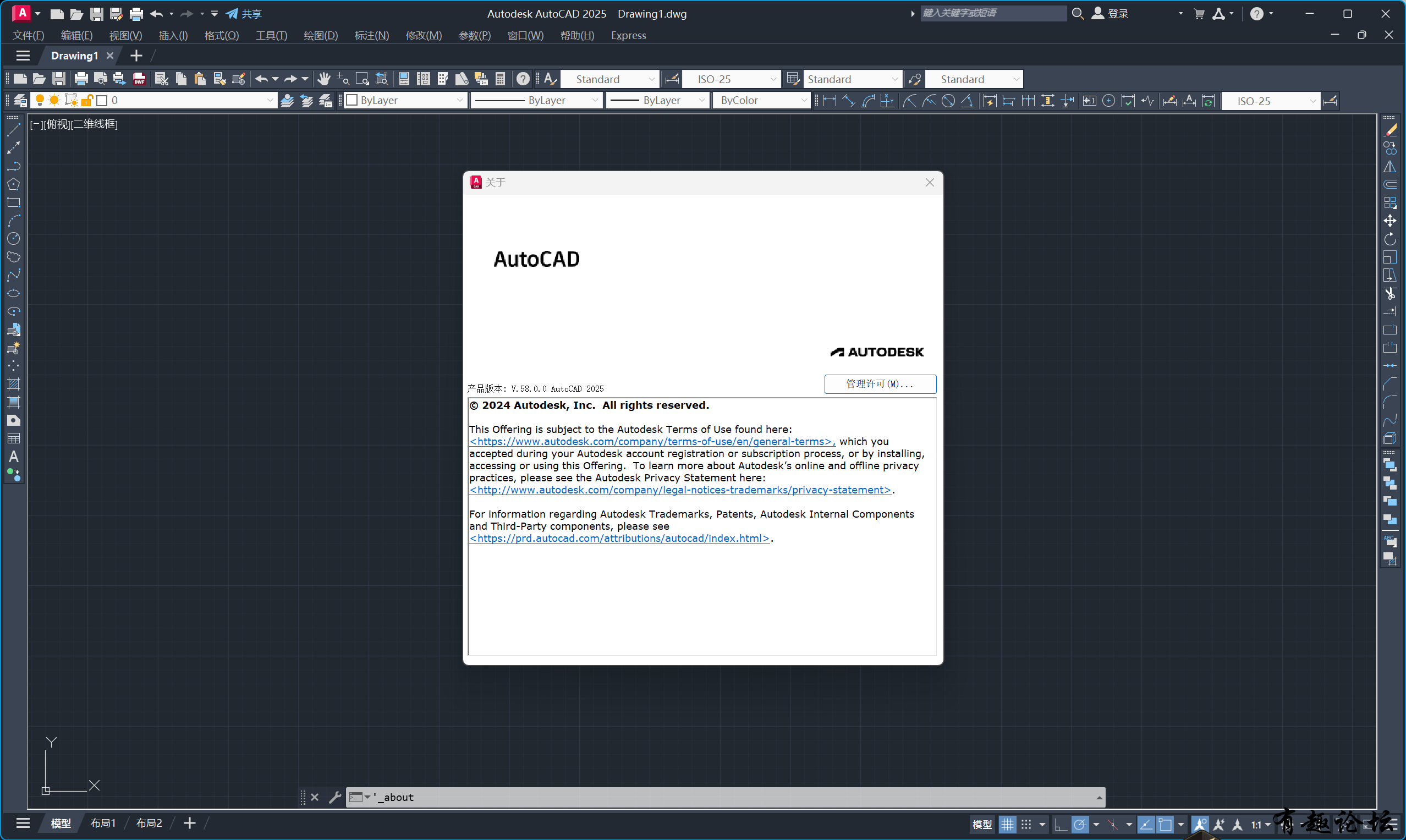Screen dimensions: 1406x840
Task: Close the 关于 about dialog
Action: [930, 182]
